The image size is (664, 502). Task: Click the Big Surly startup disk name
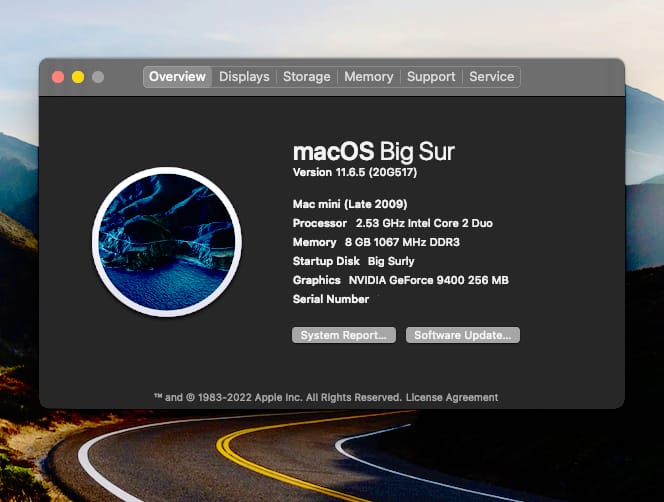(x=391, y=261)
